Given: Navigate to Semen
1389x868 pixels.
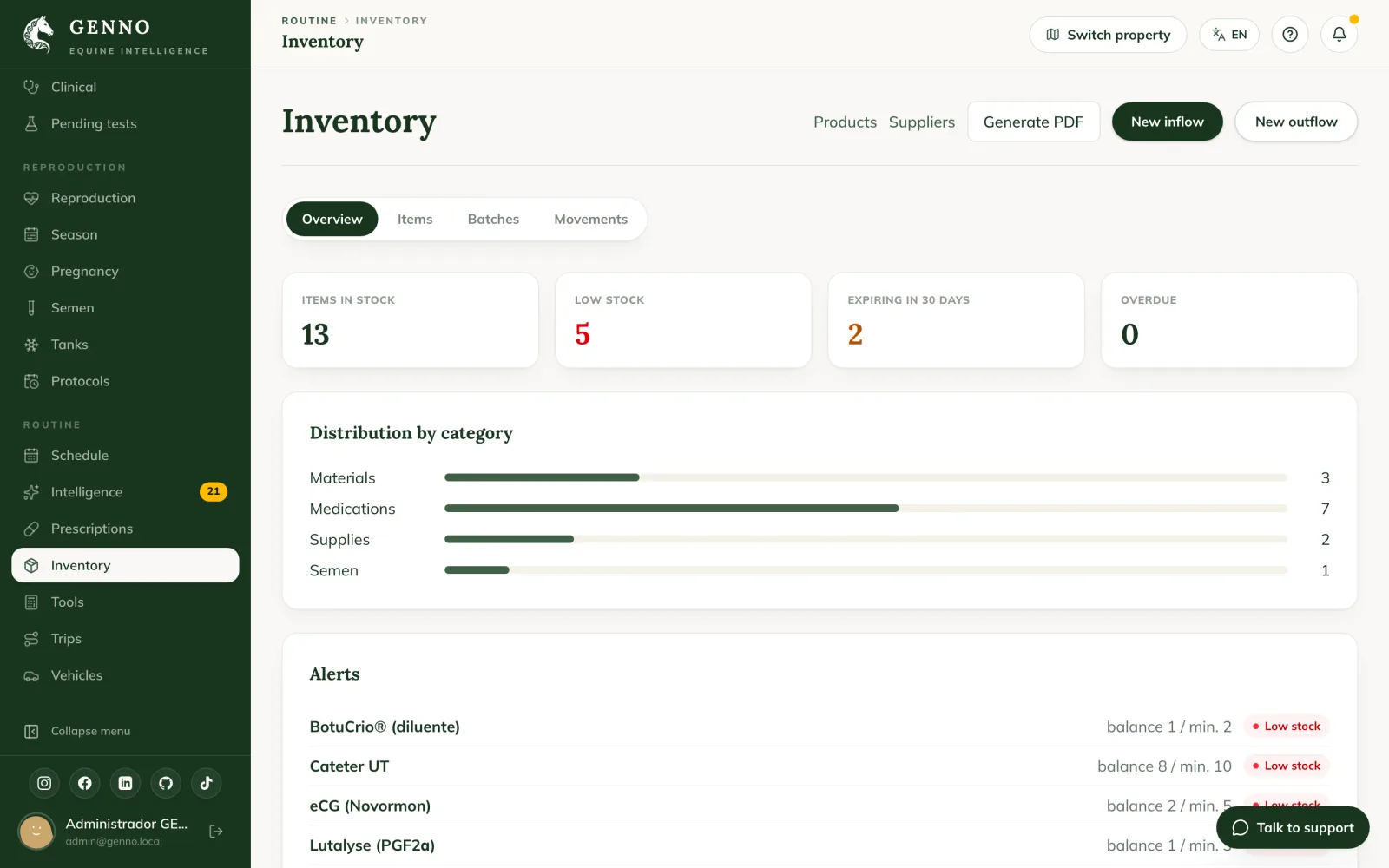Looking at the screenshot, I should point(125,307).
